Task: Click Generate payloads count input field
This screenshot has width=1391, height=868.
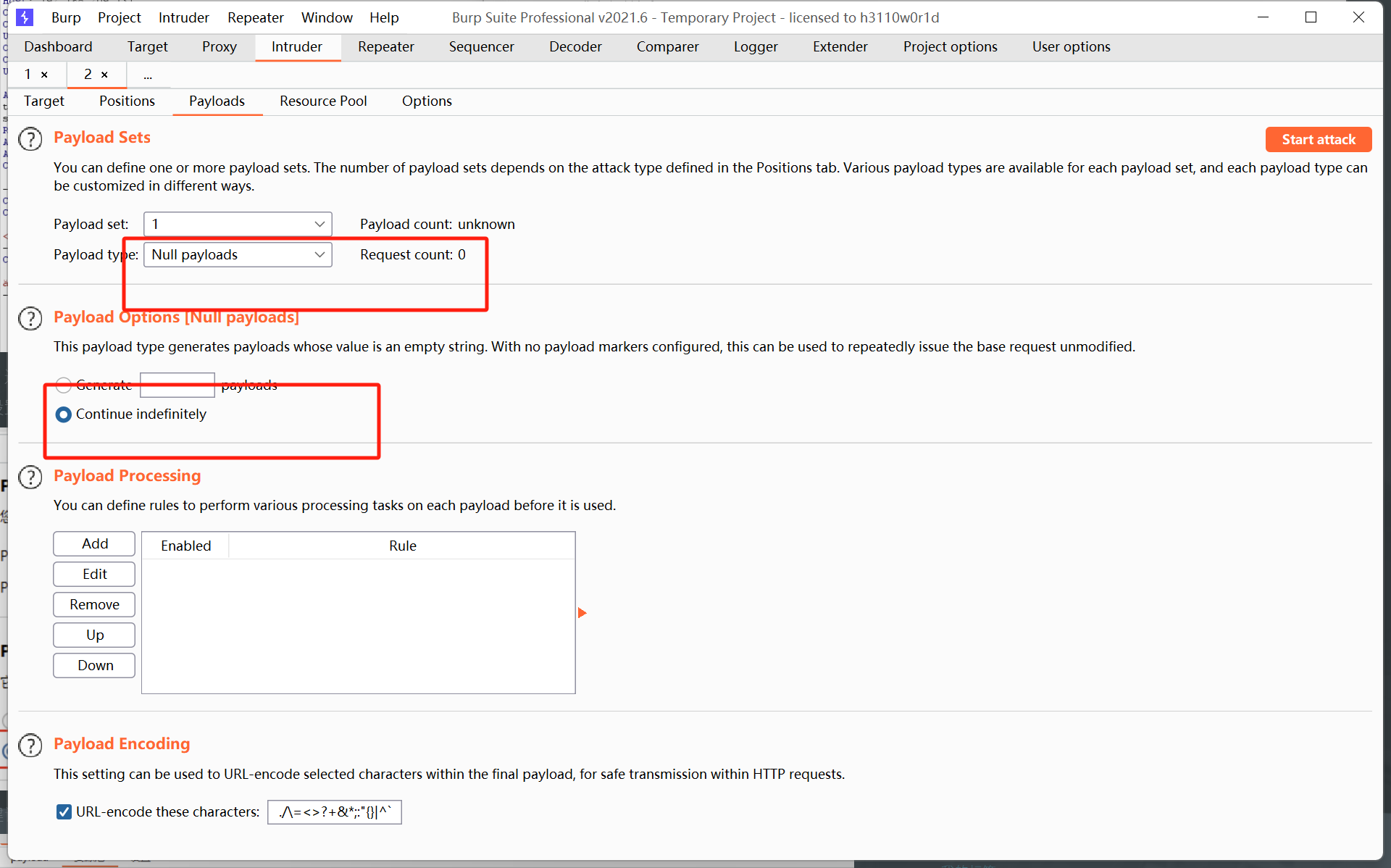Action: pyautogui.click(x=177, y=385)
